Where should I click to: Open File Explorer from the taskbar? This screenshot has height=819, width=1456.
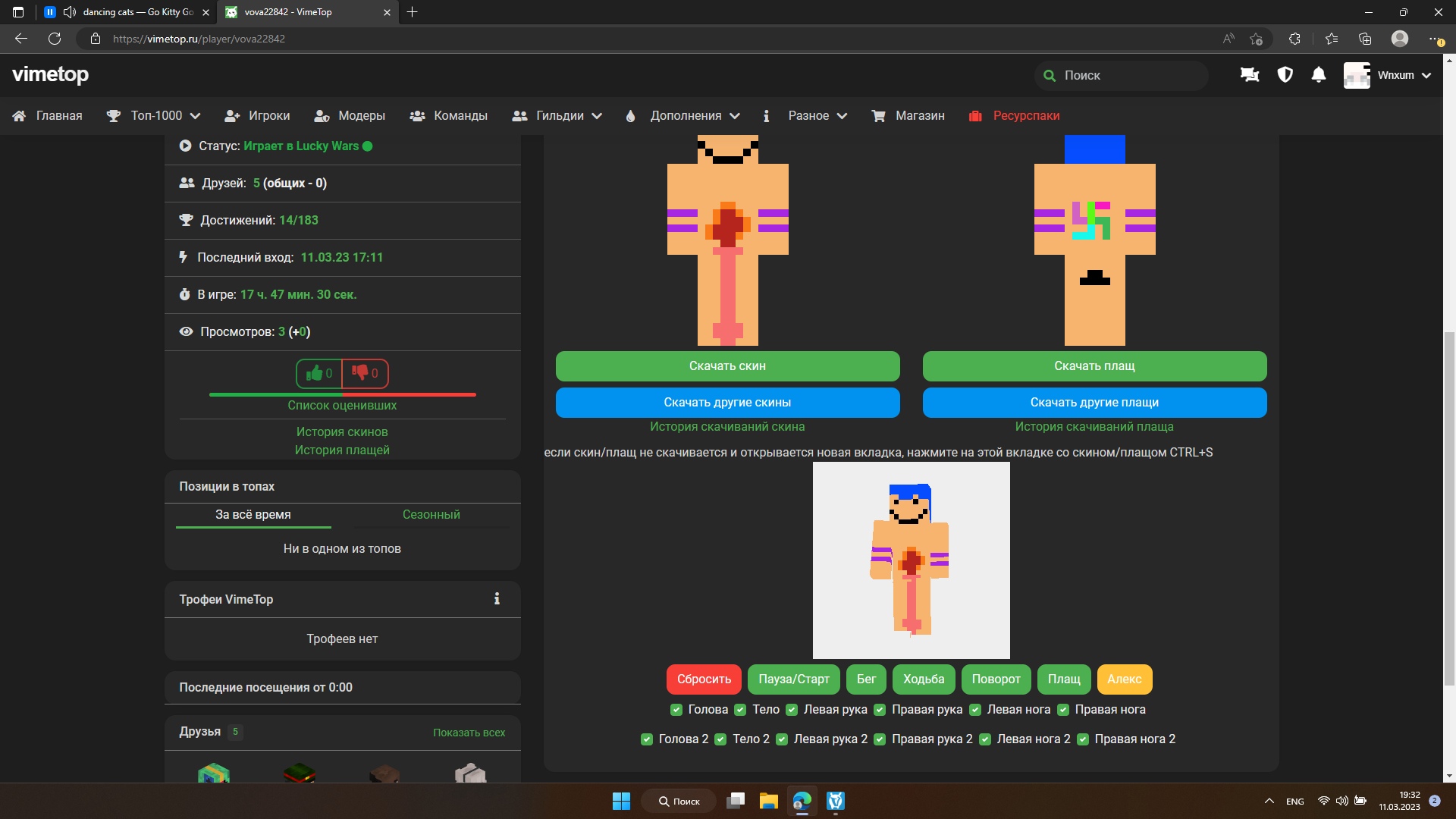coord(768,801)
